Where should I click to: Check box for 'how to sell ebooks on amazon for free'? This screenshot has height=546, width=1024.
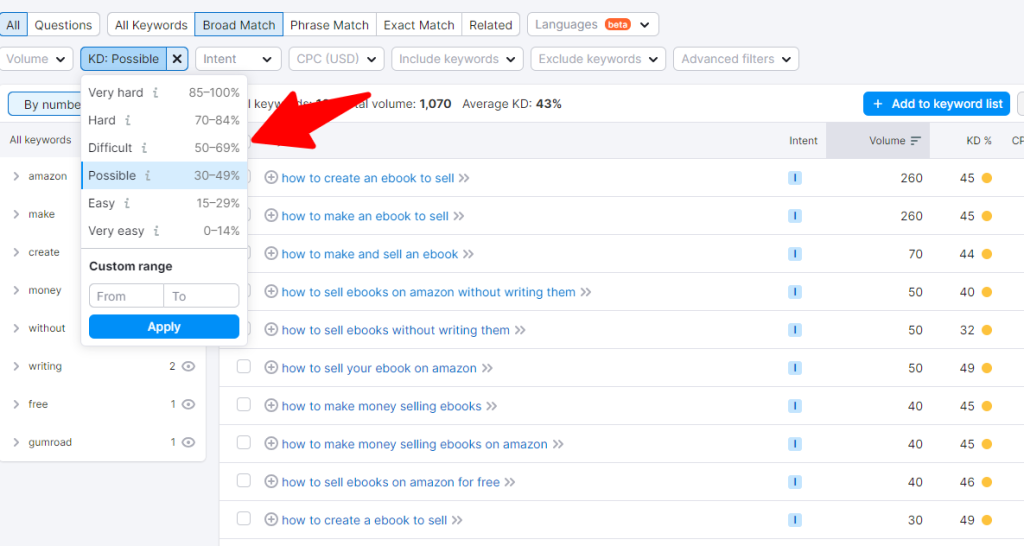[244, 481]
